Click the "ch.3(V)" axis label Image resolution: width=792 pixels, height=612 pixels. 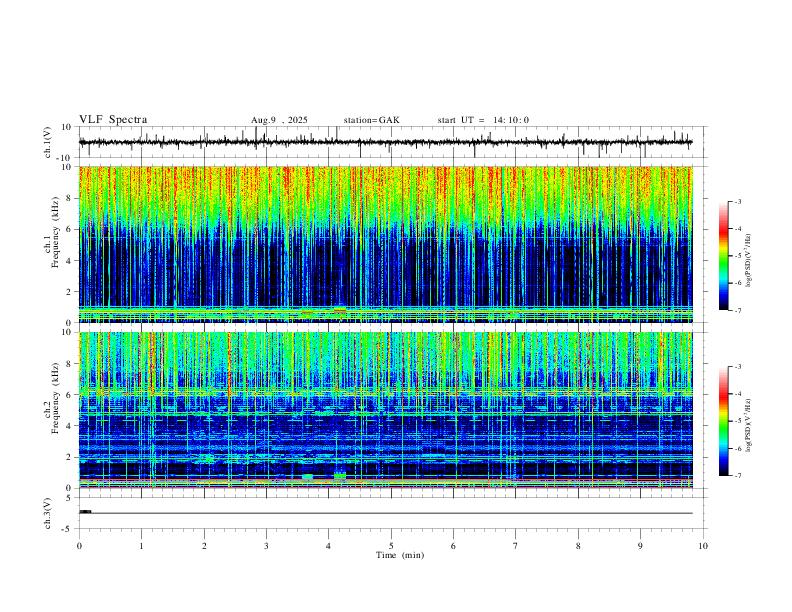[48, 513]
